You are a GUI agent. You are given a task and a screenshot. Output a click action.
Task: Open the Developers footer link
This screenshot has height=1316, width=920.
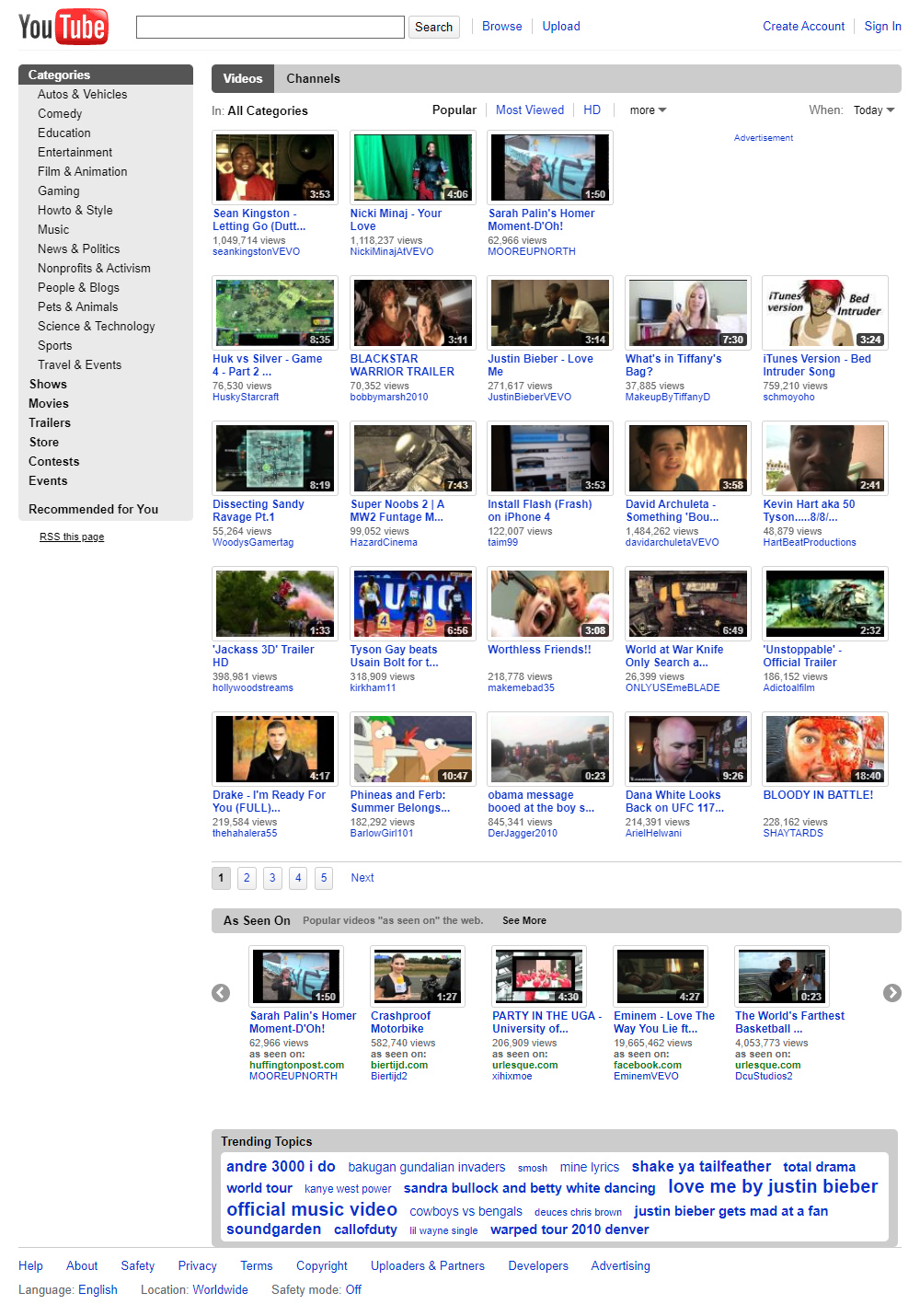click(538, 1266)
